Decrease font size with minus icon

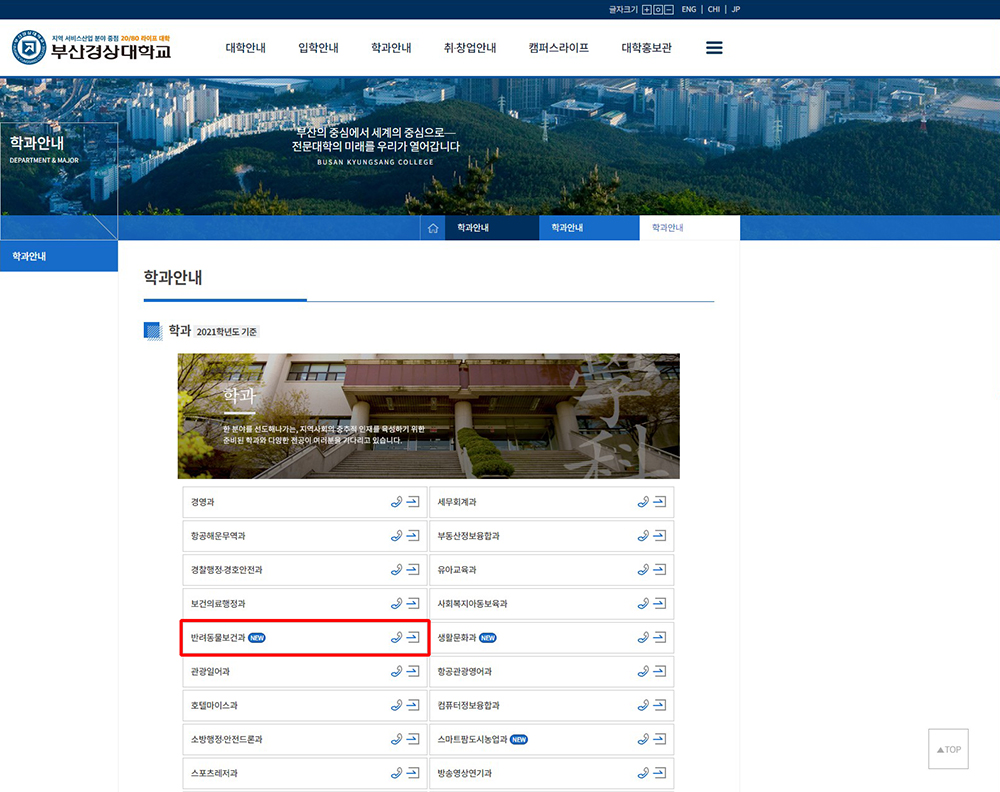pyautogui.click(x=668, y=10)
